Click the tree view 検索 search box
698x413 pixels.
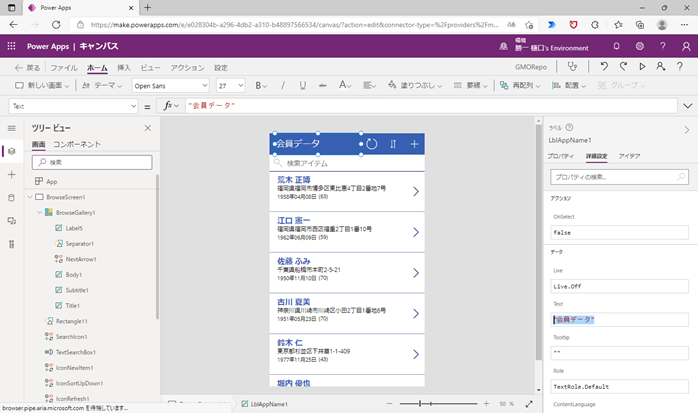(92, 162)
